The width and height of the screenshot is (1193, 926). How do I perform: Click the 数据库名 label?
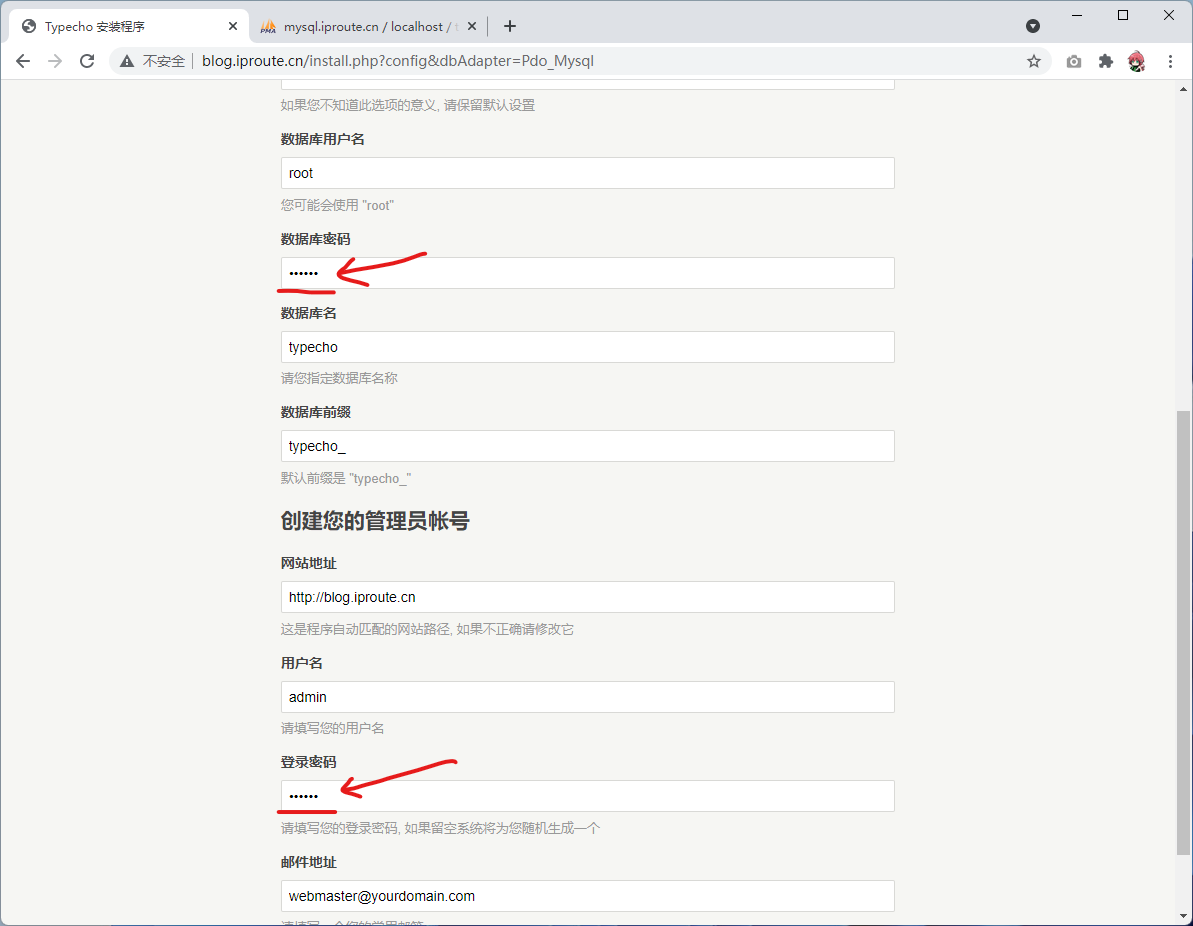[x=309, y=313]
